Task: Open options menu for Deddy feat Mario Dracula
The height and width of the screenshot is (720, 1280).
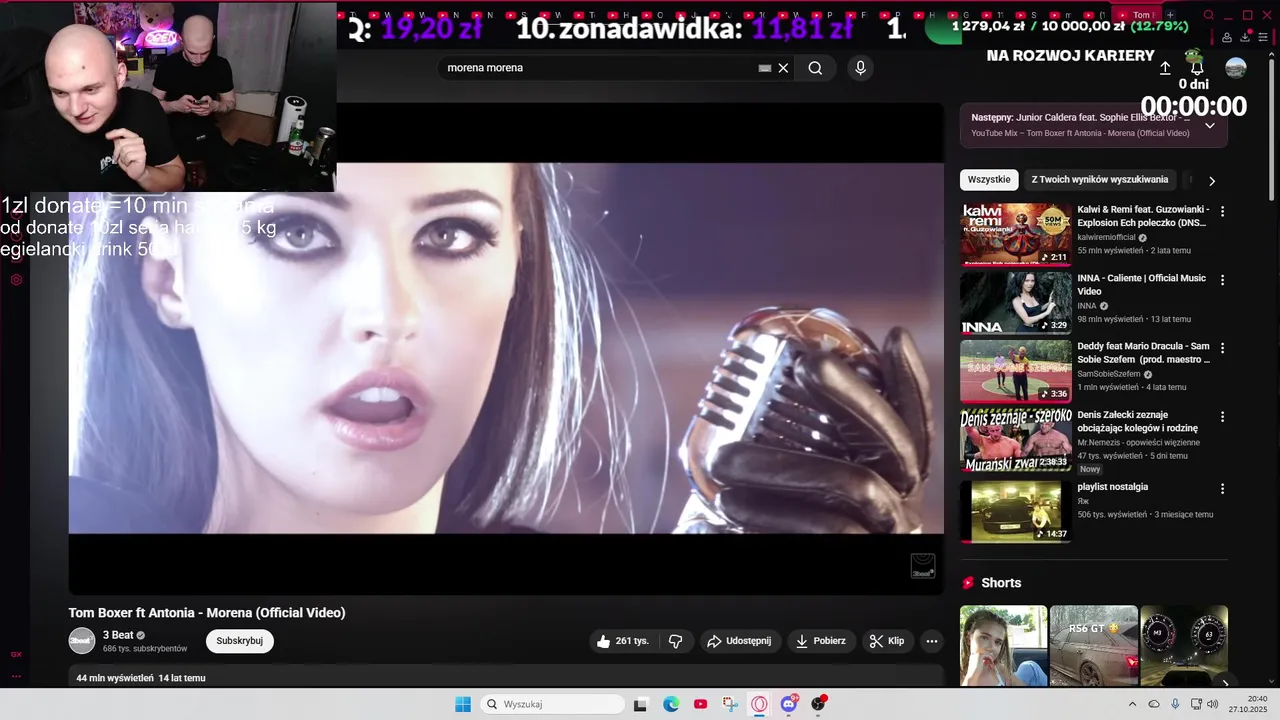Action: (1222, 348)
